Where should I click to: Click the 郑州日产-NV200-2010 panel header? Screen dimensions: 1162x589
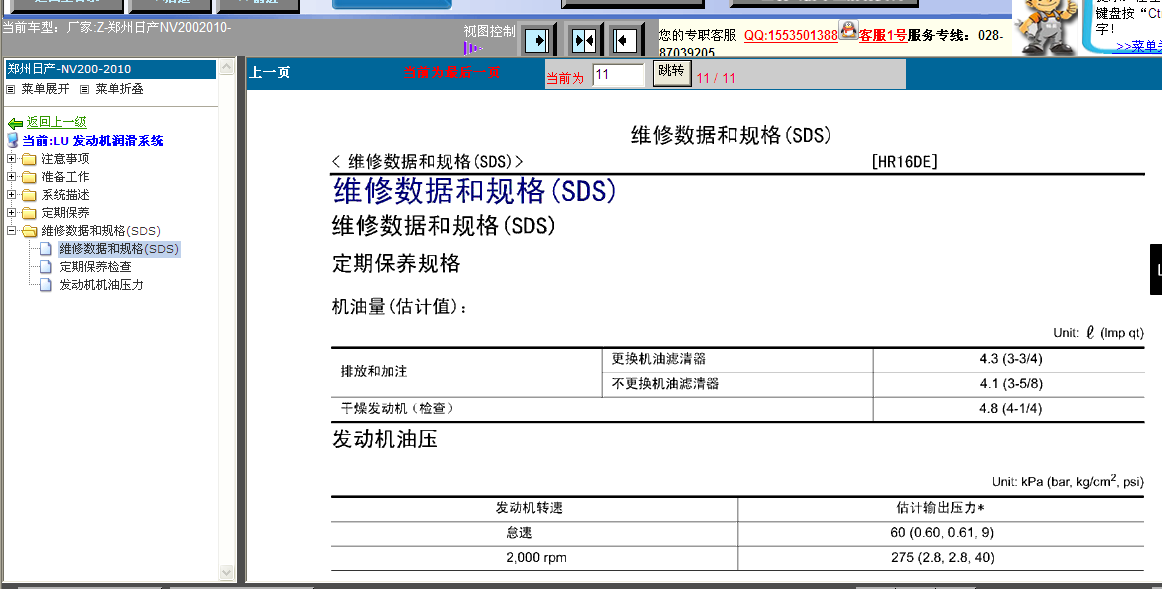point(111,69)
